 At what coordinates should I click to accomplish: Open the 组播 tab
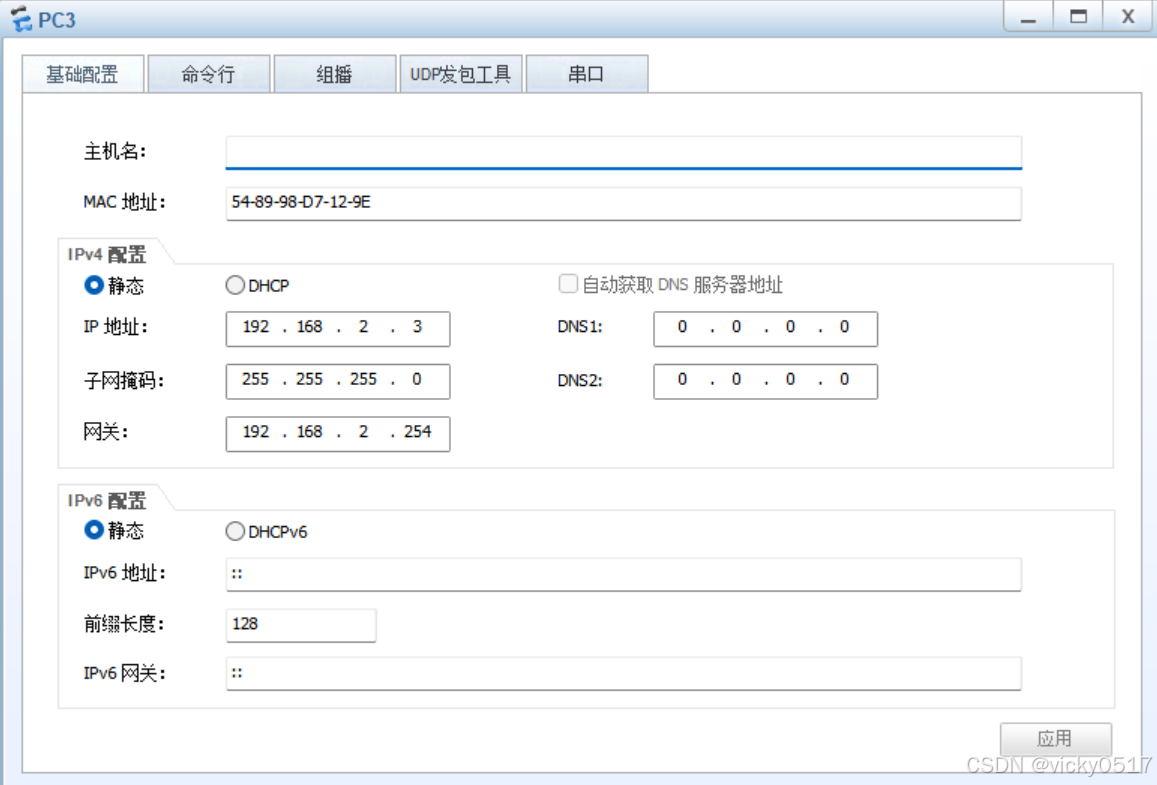coord(335,74)
